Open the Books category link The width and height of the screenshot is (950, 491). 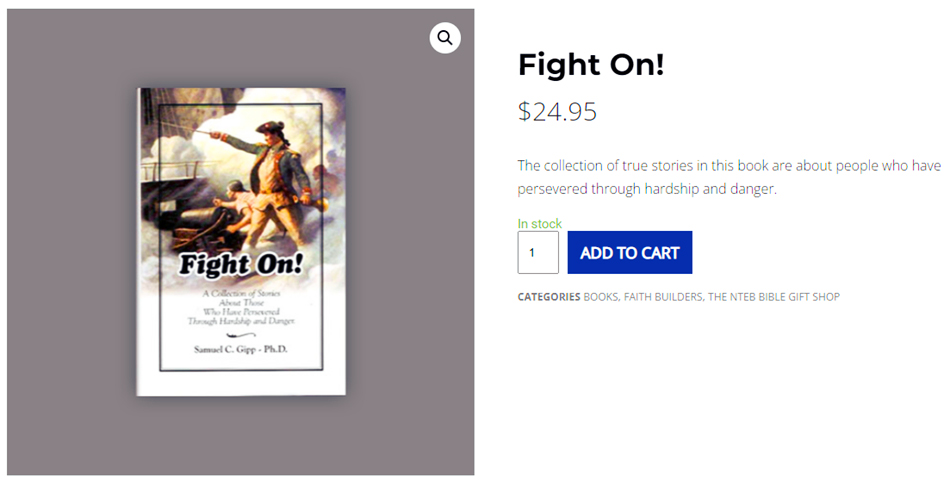click(600, 297)
